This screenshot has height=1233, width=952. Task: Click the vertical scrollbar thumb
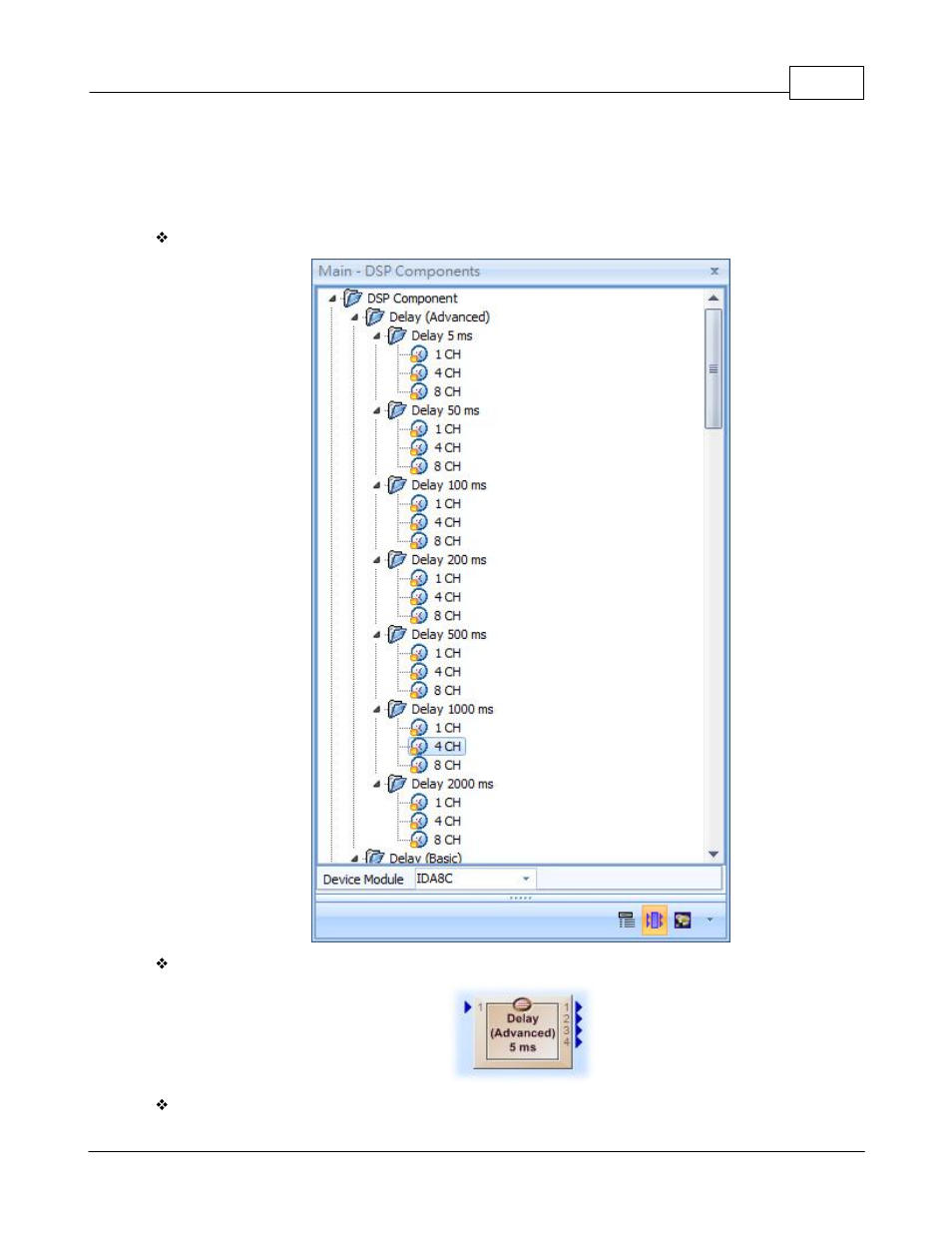(714, 368)
